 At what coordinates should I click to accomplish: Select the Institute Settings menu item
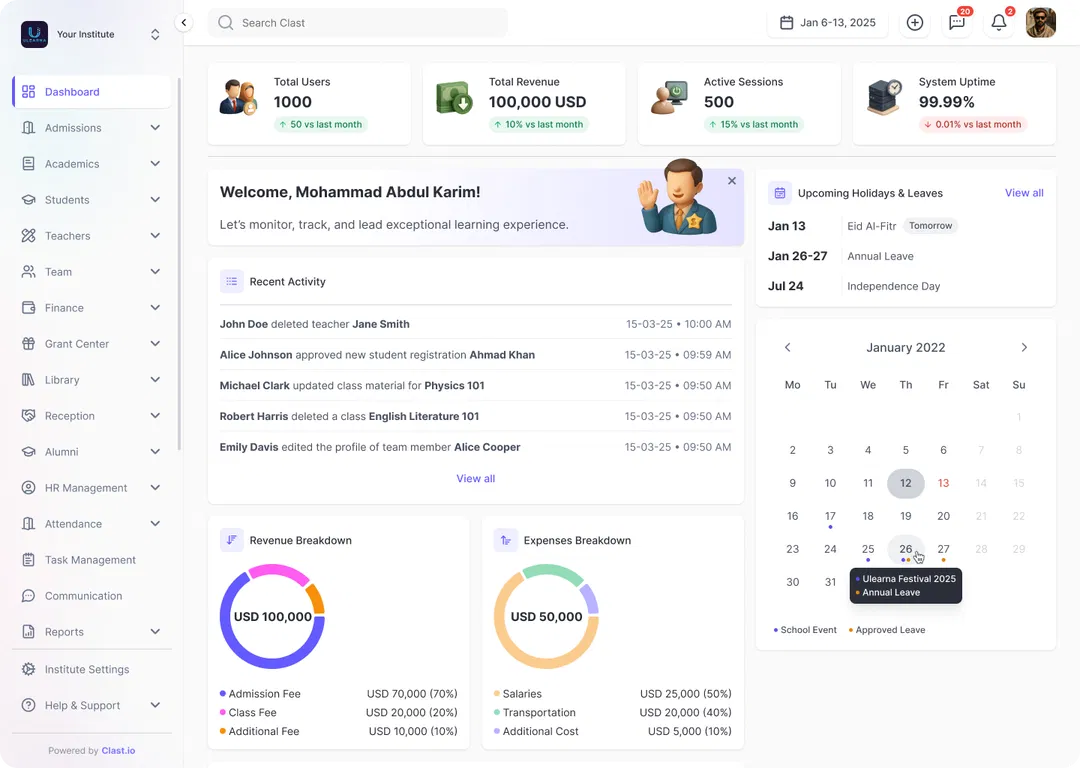pos(92,669)
